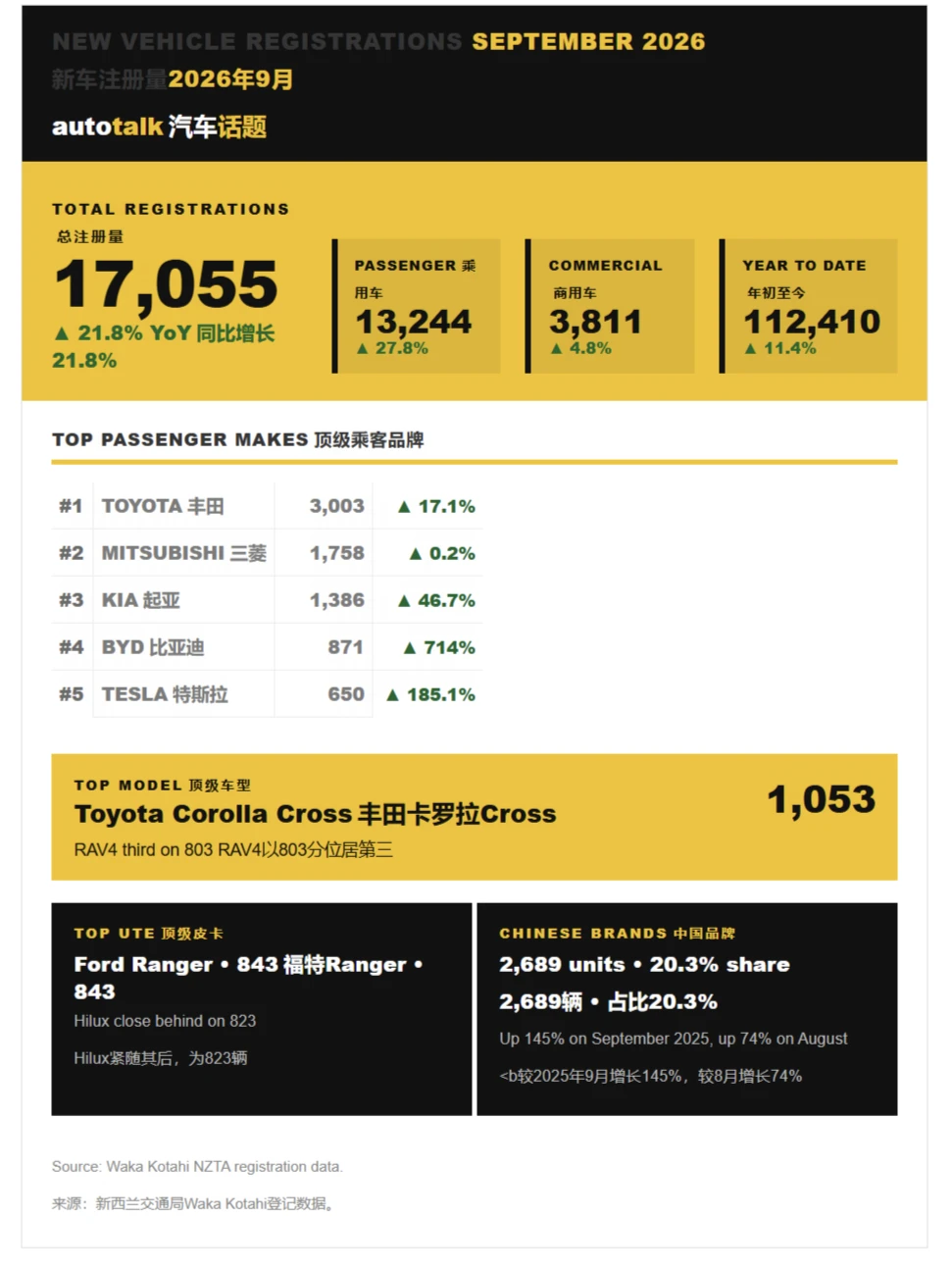Image resolution: width=952 pixels, height=1270 pixels.
Task: Click the commercial count 3,811
Action: tap(595, 321)
